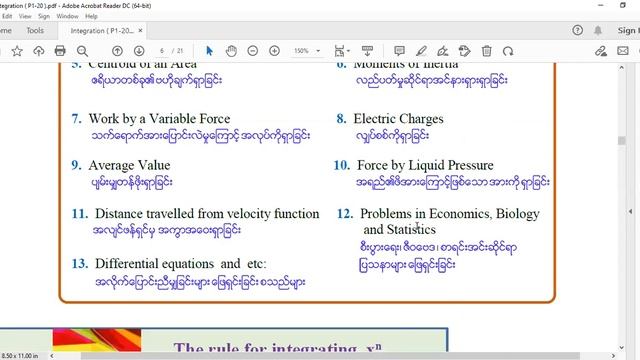
Task: Click the horizontal scrollbar thumb
Action: coord(330,356)
